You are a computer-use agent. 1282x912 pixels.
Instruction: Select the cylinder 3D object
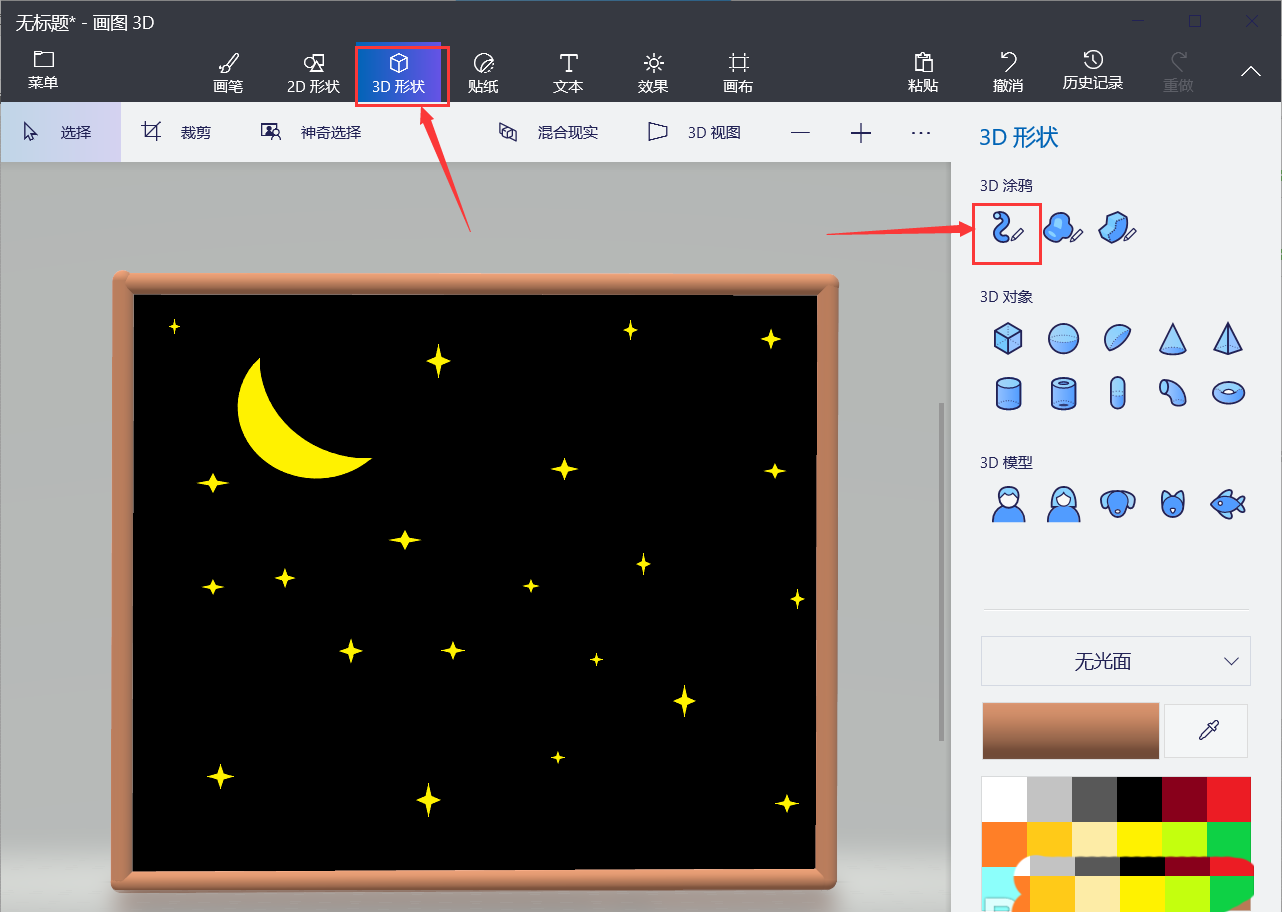pos(1008,393)
